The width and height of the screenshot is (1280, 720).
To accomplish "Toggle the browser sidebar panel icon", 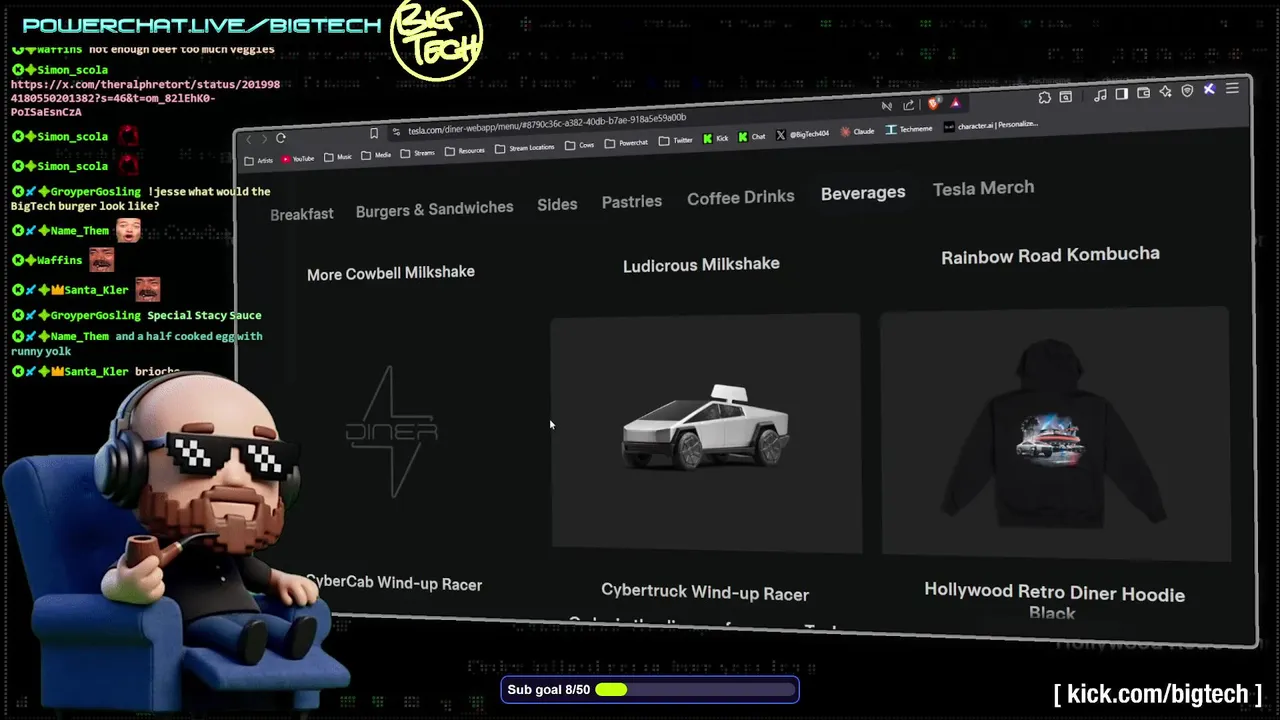I will [1121, 94].
